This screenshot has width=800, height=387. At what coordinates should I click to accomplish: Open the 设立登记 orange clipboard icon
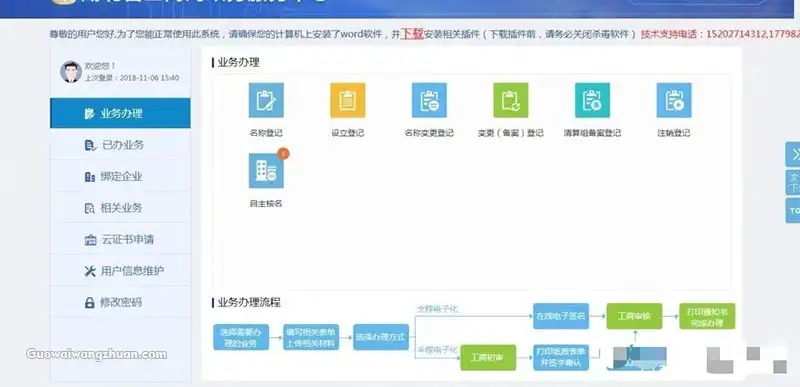tap(347, 100)
